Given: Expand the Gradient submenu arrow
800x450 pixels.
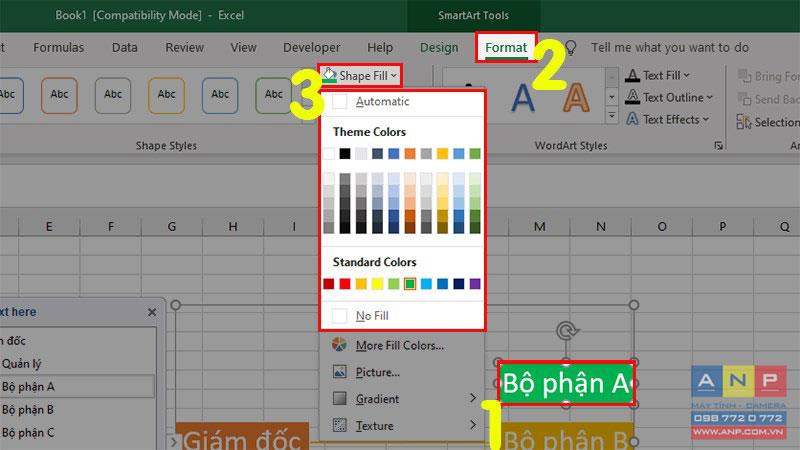Looking at the screenshot, I should pyautogui.click(x=472, y=398).
